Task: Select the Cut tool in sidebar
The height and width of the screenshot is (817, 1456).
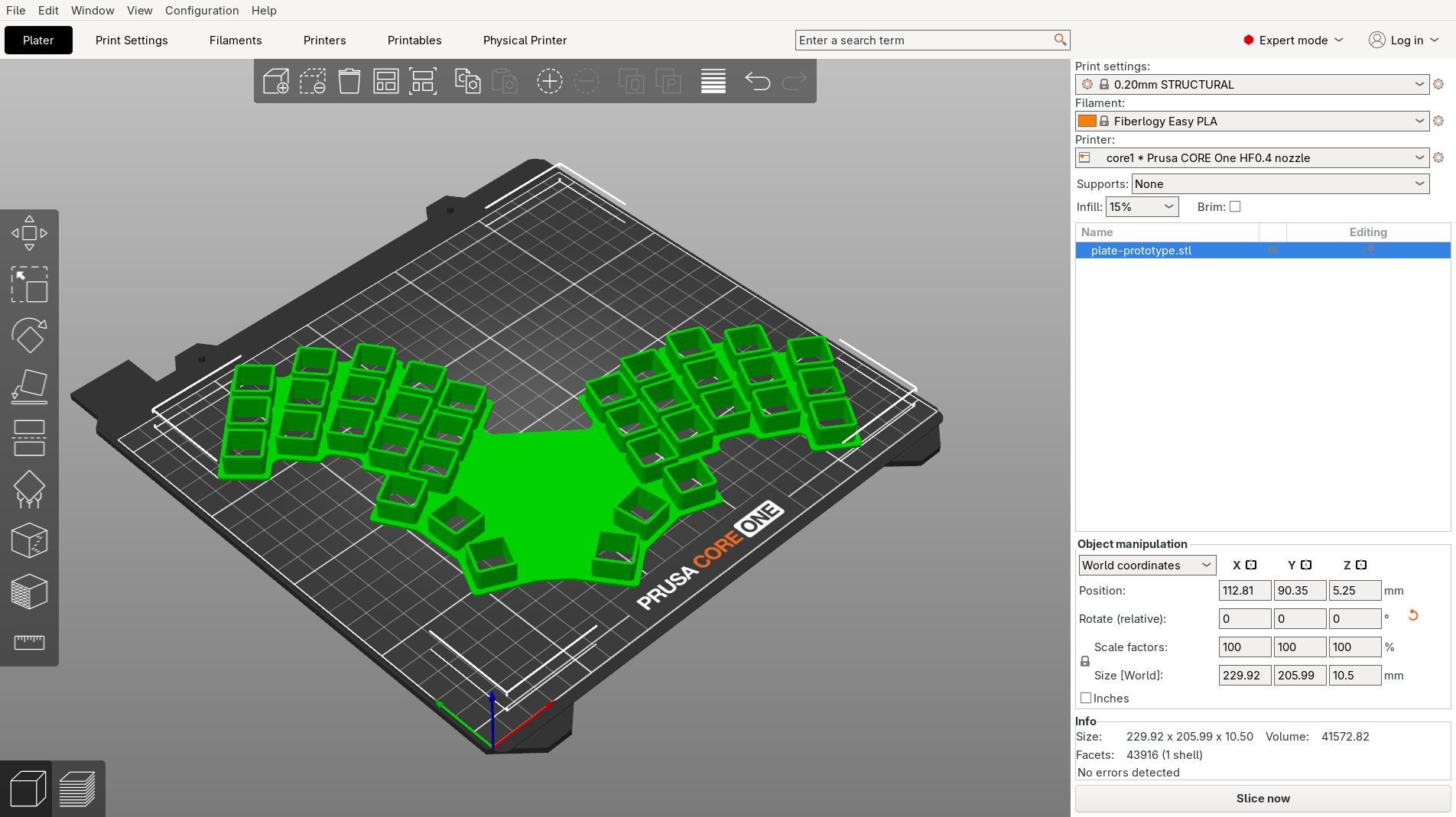Action: 29,438
